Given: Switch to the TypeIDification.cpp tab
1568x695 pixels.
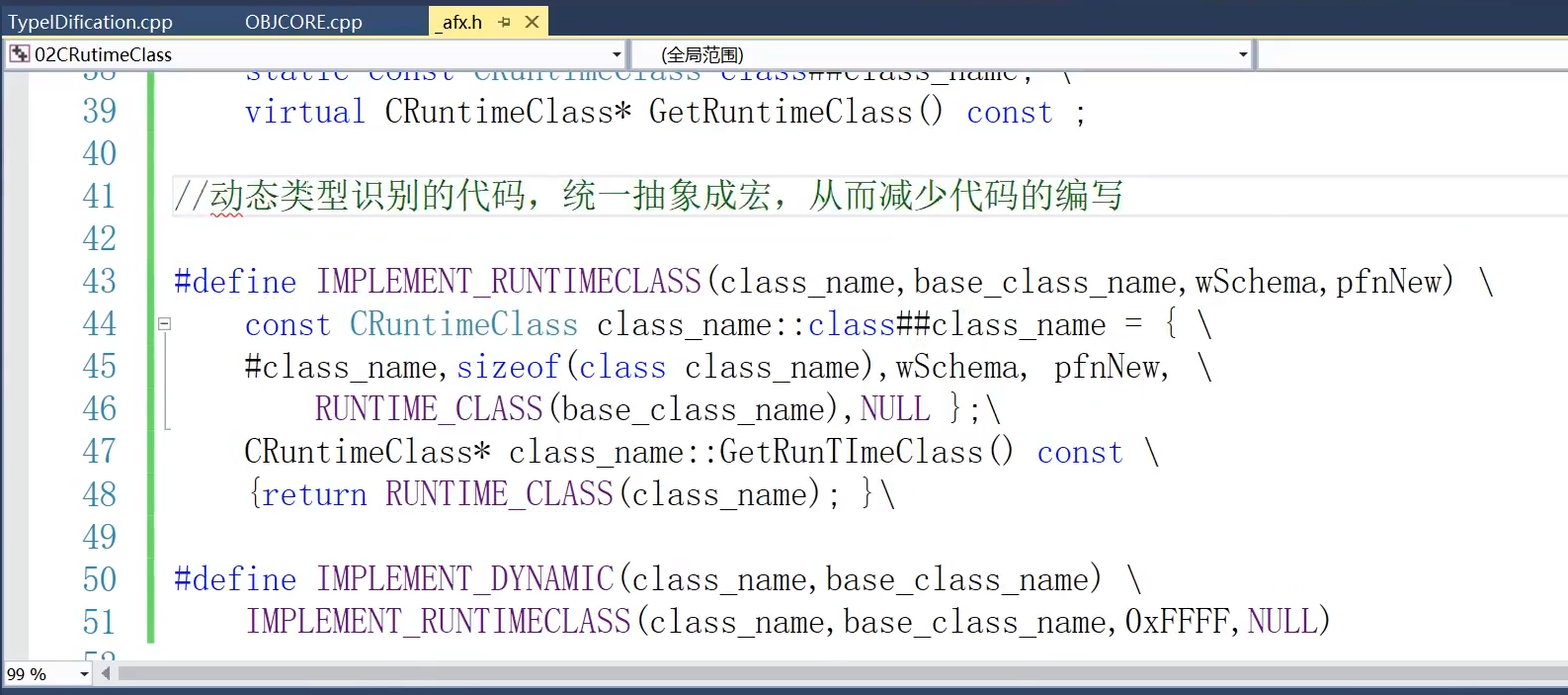Looking at the screenshot, I should pos(91,22).
